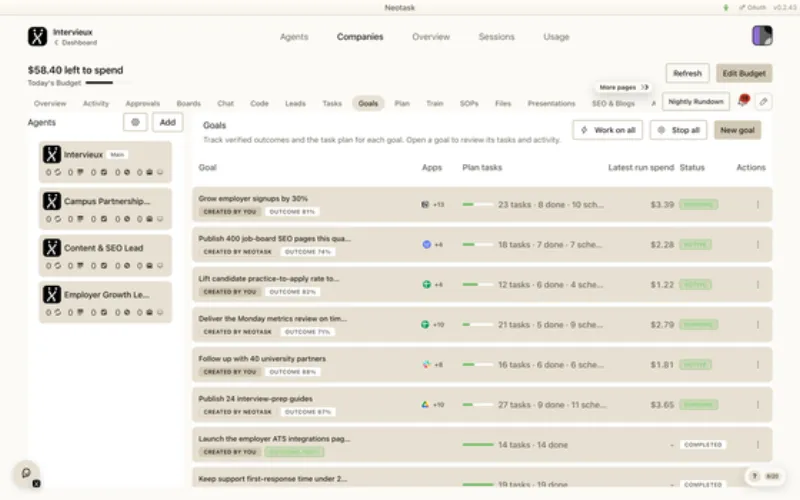Image resolution: width=800 pixels, height=500 pixels.
Task: Create a New goal
Action: pyautogui.click(x=737, y=130)
